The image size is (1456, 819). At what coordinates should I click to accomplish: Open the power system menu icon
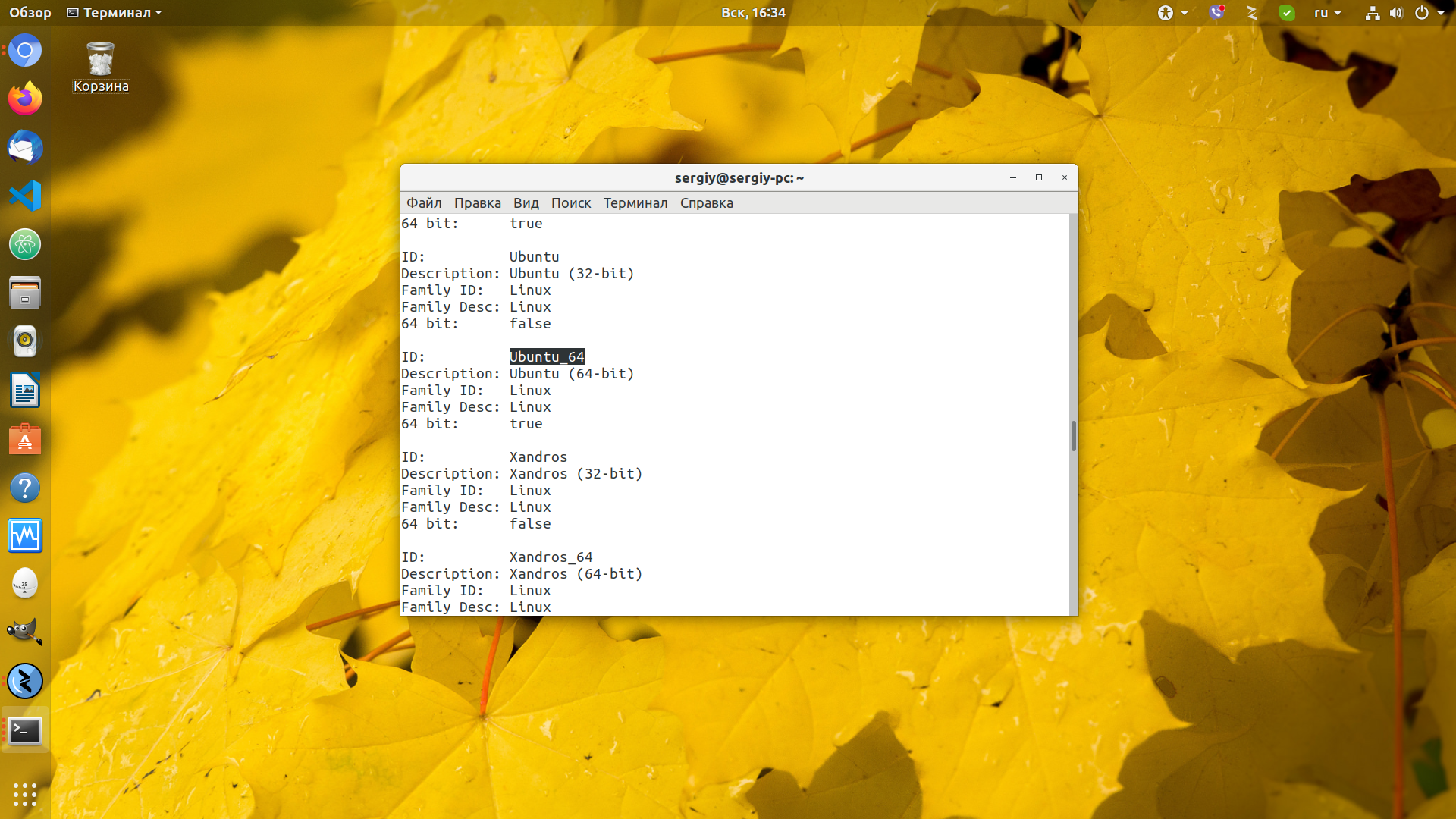tap(1422, 12)
